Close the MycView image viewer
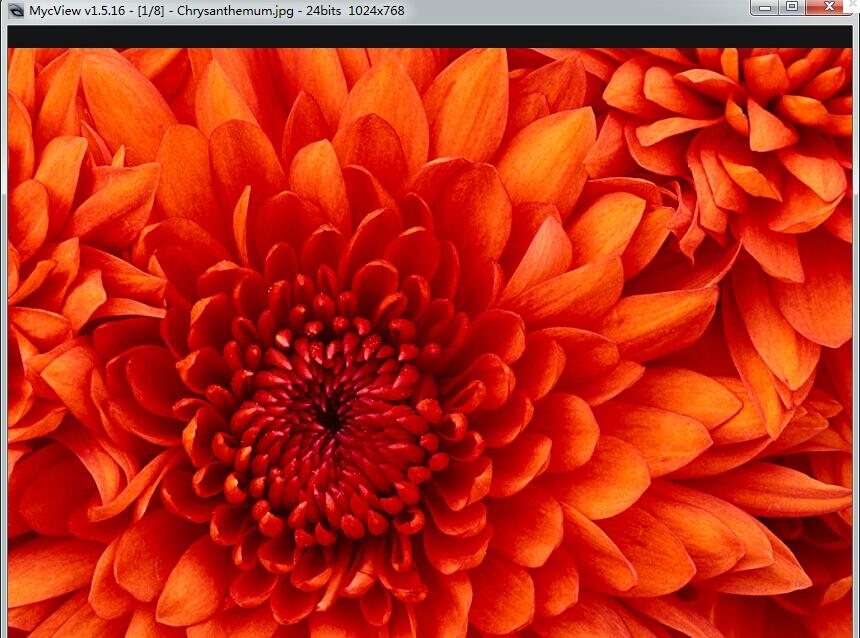 [829, 7]
